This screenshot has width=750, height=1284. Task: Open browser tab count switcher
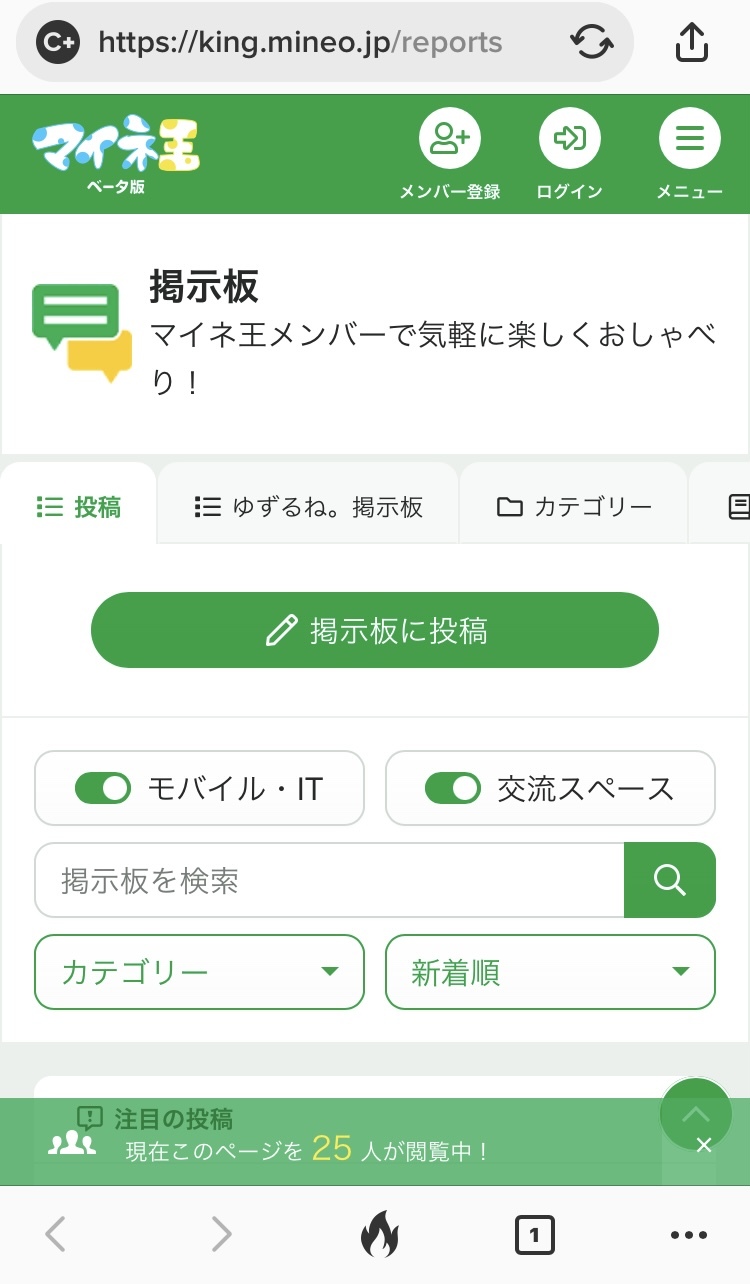tap(534, 1235)
